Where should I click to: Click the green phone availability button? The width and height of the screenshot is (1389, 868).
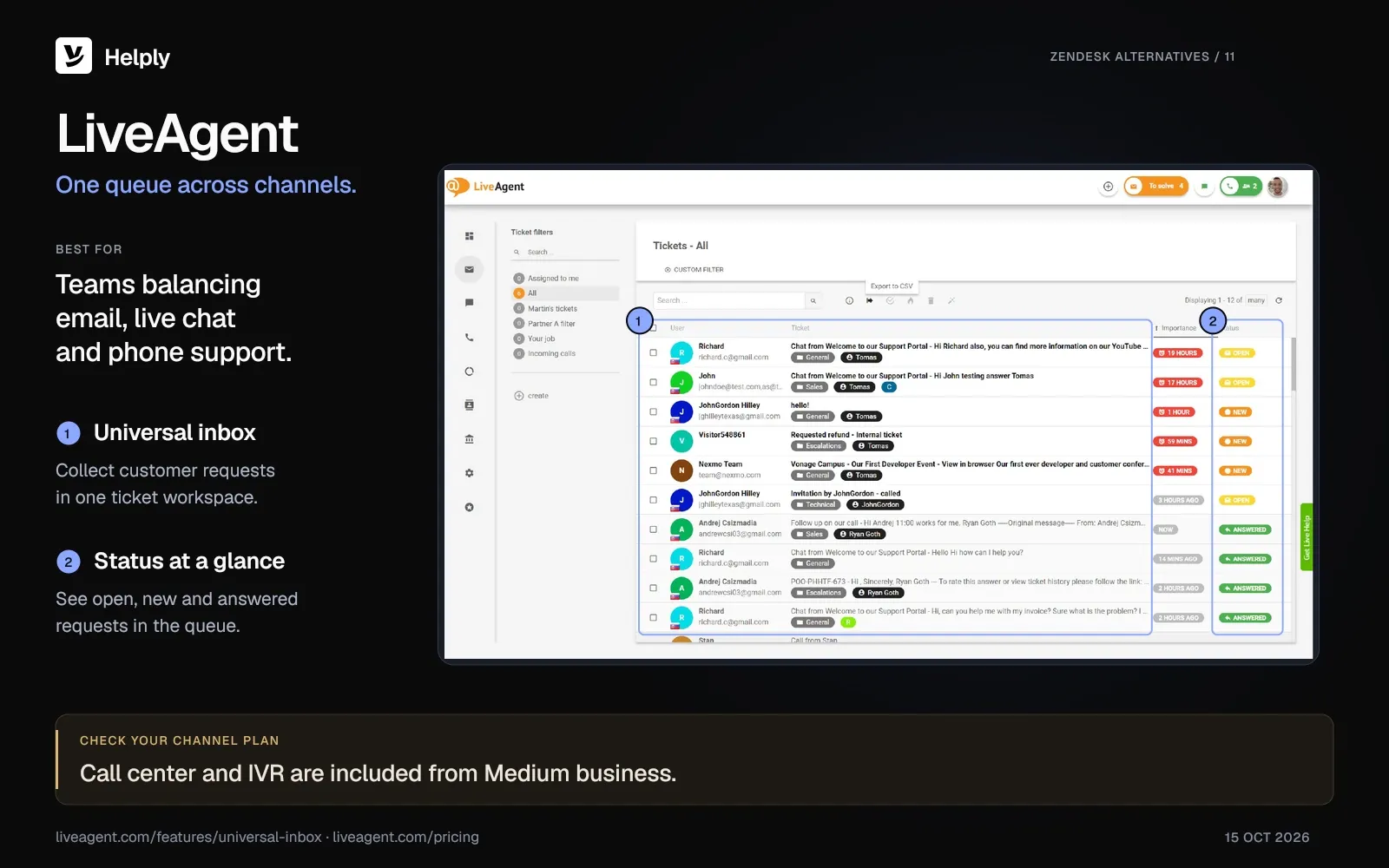[1241, 187]
